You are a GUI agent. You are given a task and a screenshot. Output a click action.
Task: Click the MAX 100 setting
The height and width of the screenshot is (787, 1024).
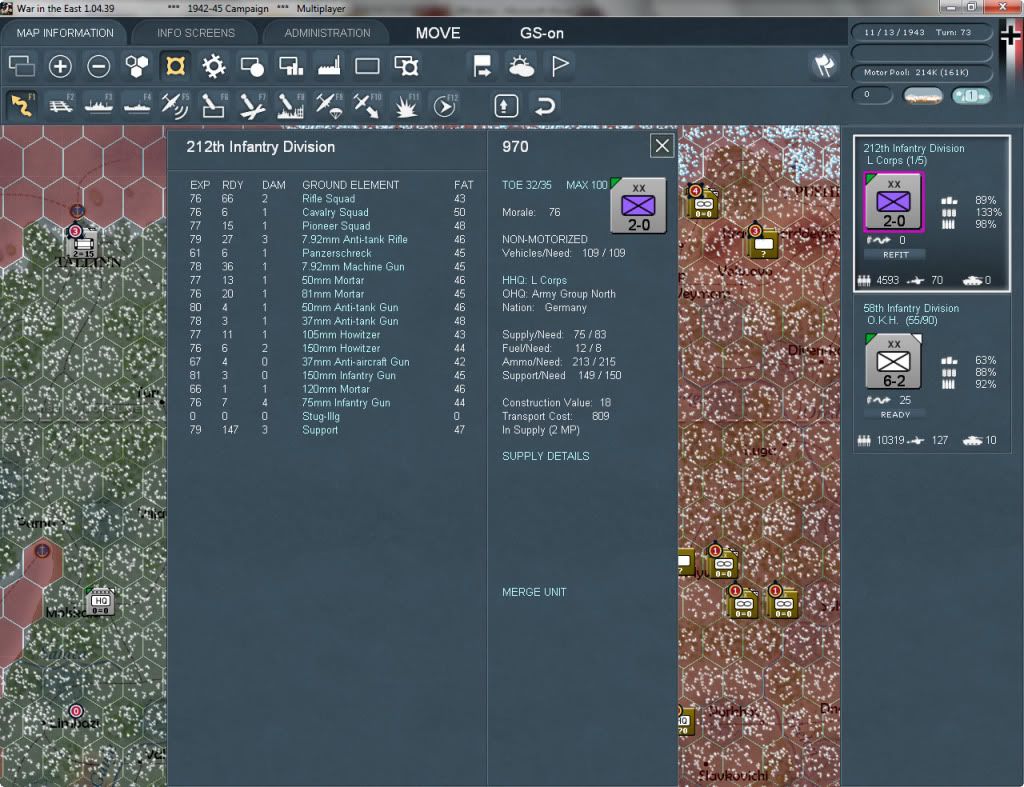[x=586, y=185]
